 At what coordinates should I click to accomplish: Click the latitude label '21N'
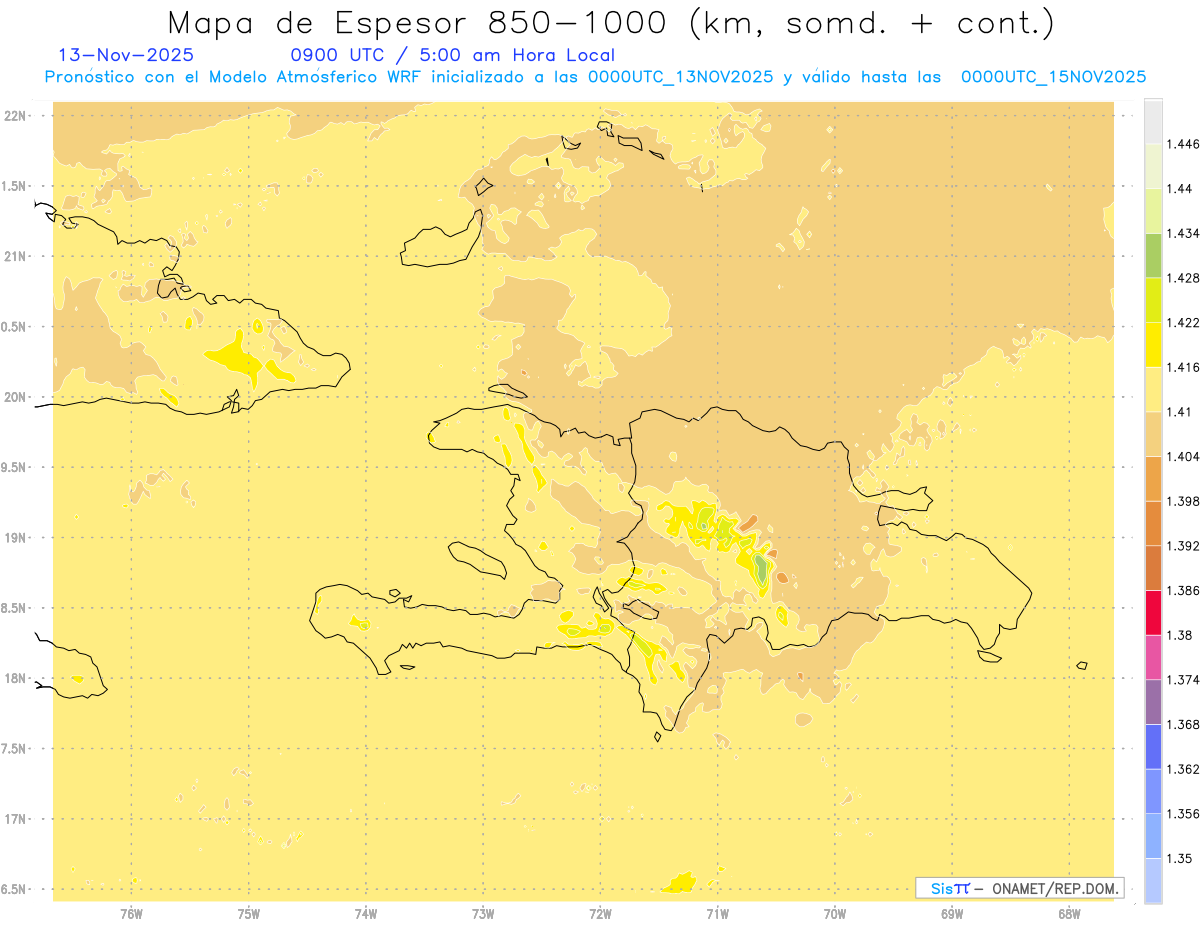pos(15,257)
